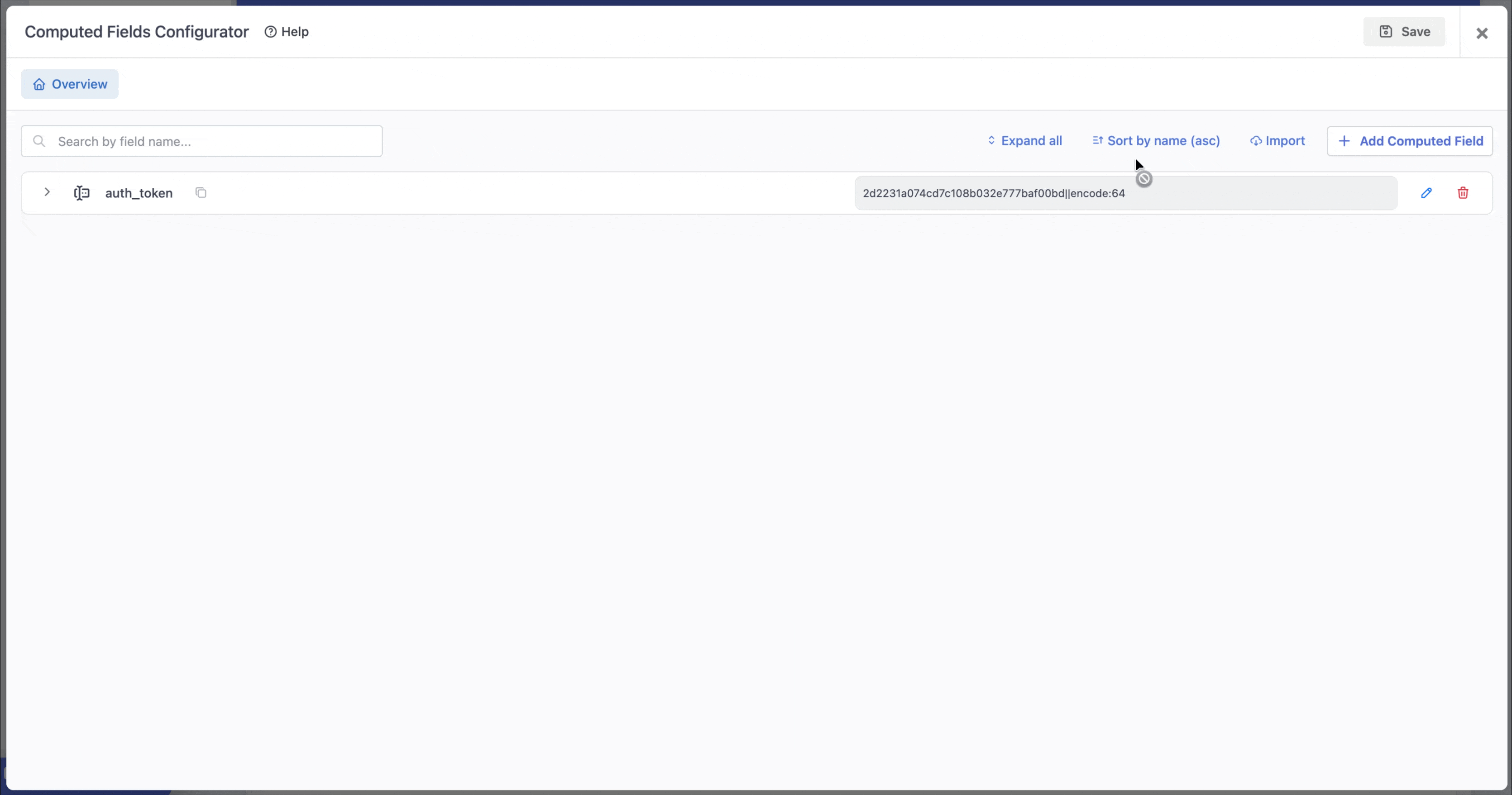
Task: Open the Overview tab
Action: click(x=70, y=84)
